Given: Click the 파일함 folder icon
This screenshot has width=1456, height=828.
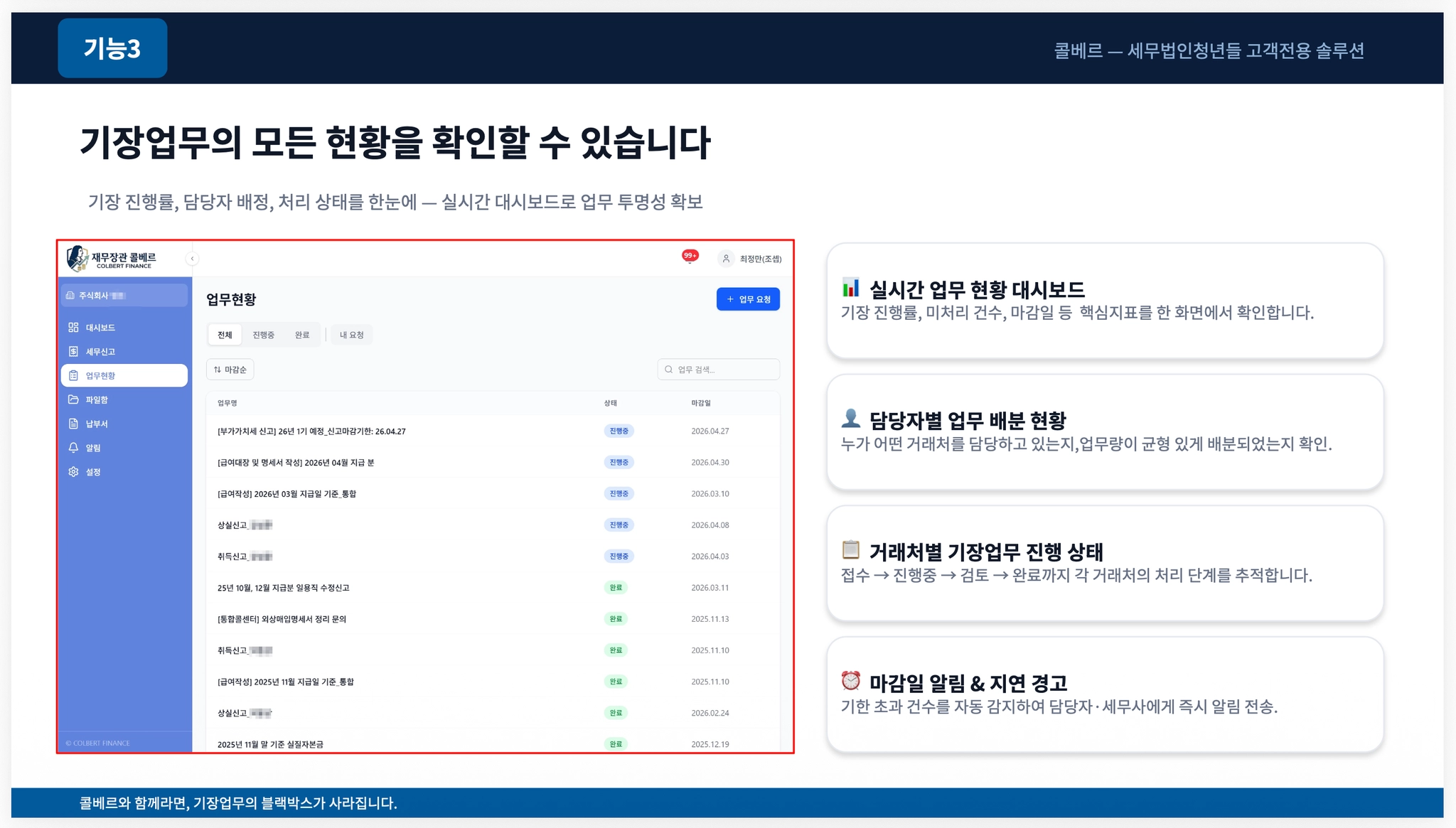Looking at the screenshot, I should pos(73,399).
